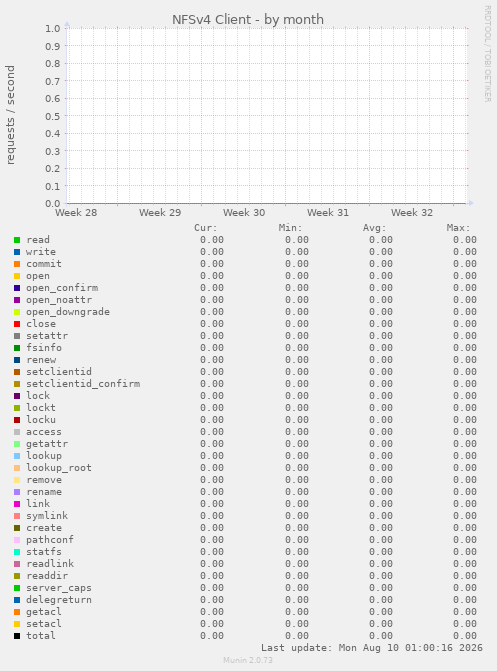Click the Week 28 axis label
Image resolution: width=497 pixels, height=671 pixels.
[76, 213]
